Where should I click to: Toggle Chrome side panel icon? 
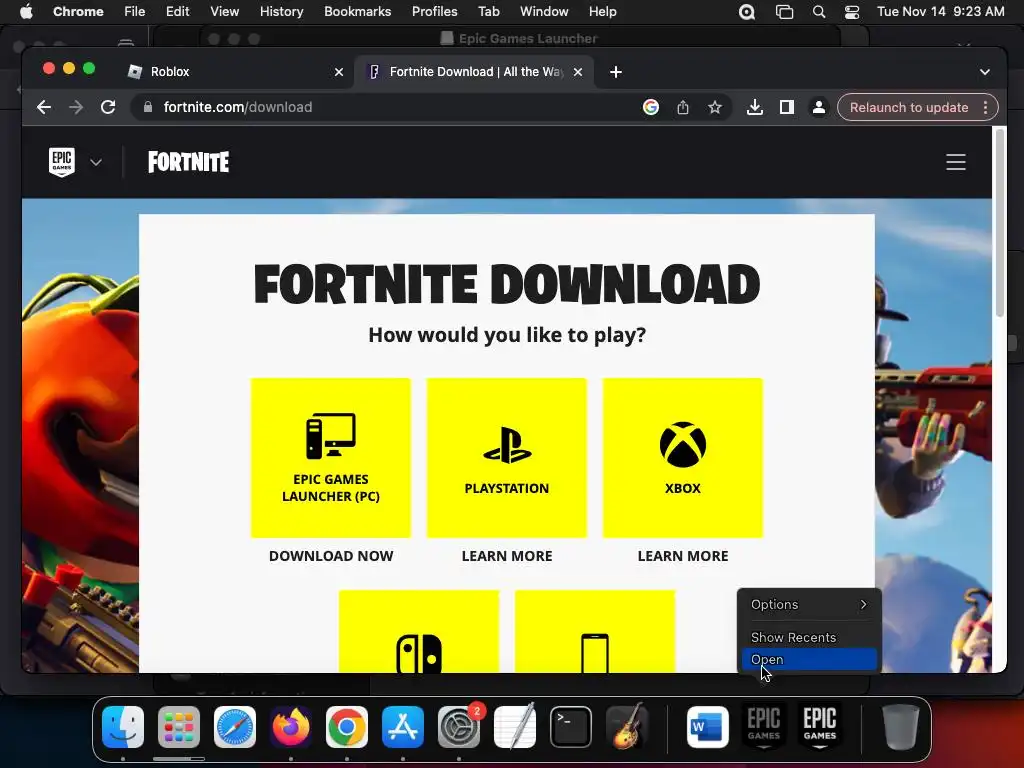(x=786, y=107)
